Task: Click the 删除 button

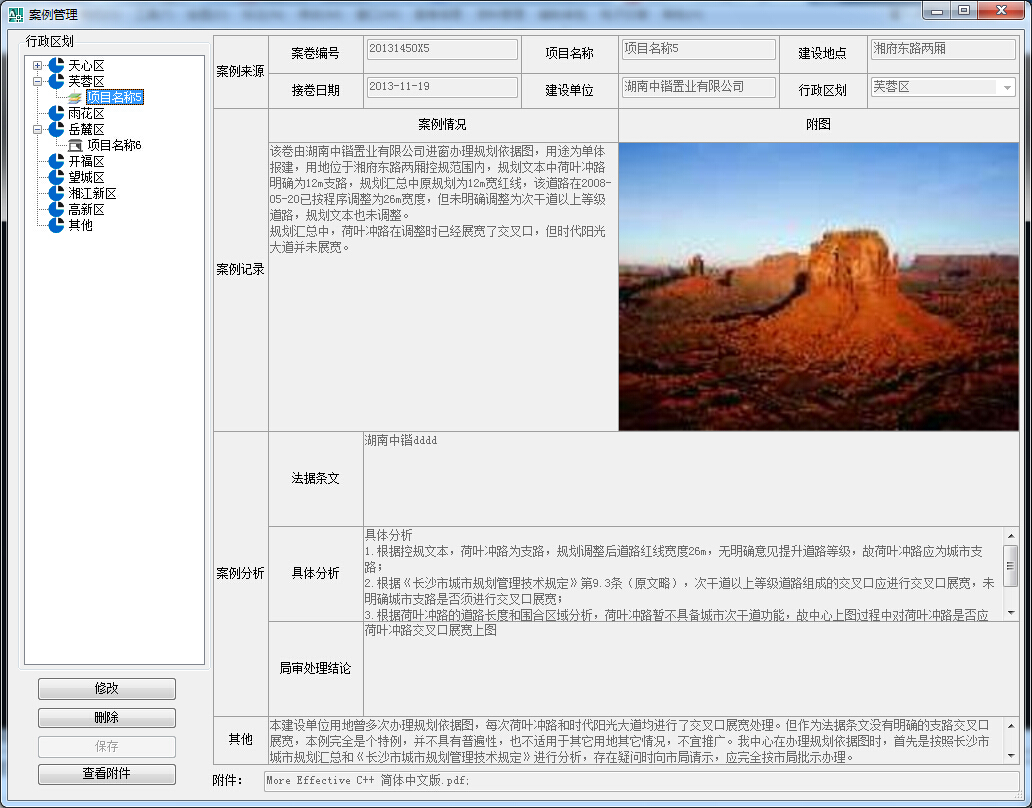Action: (107, 717)
